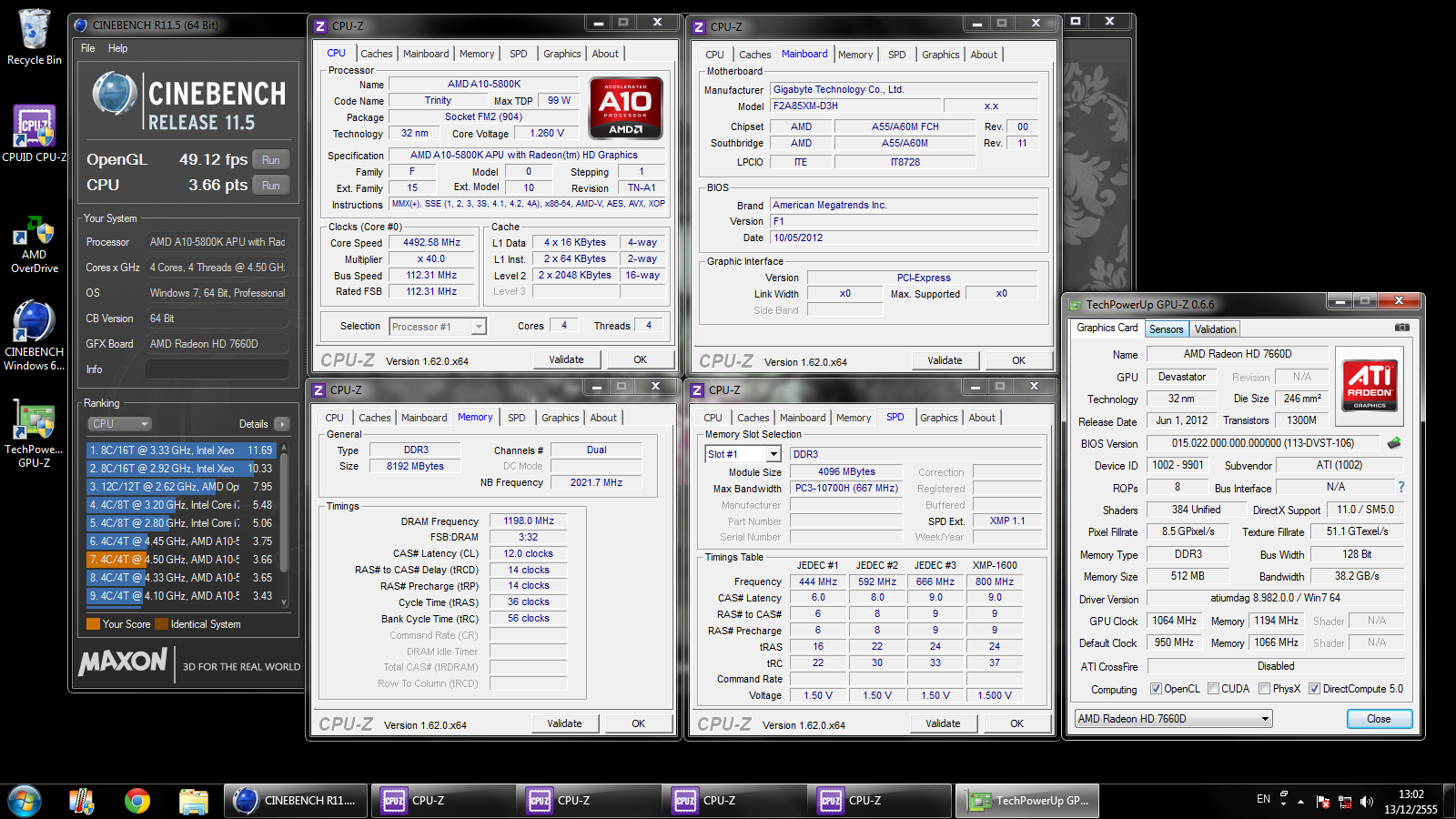
Task: Show hidden tray icons arrow
Action: point(1300,802)
